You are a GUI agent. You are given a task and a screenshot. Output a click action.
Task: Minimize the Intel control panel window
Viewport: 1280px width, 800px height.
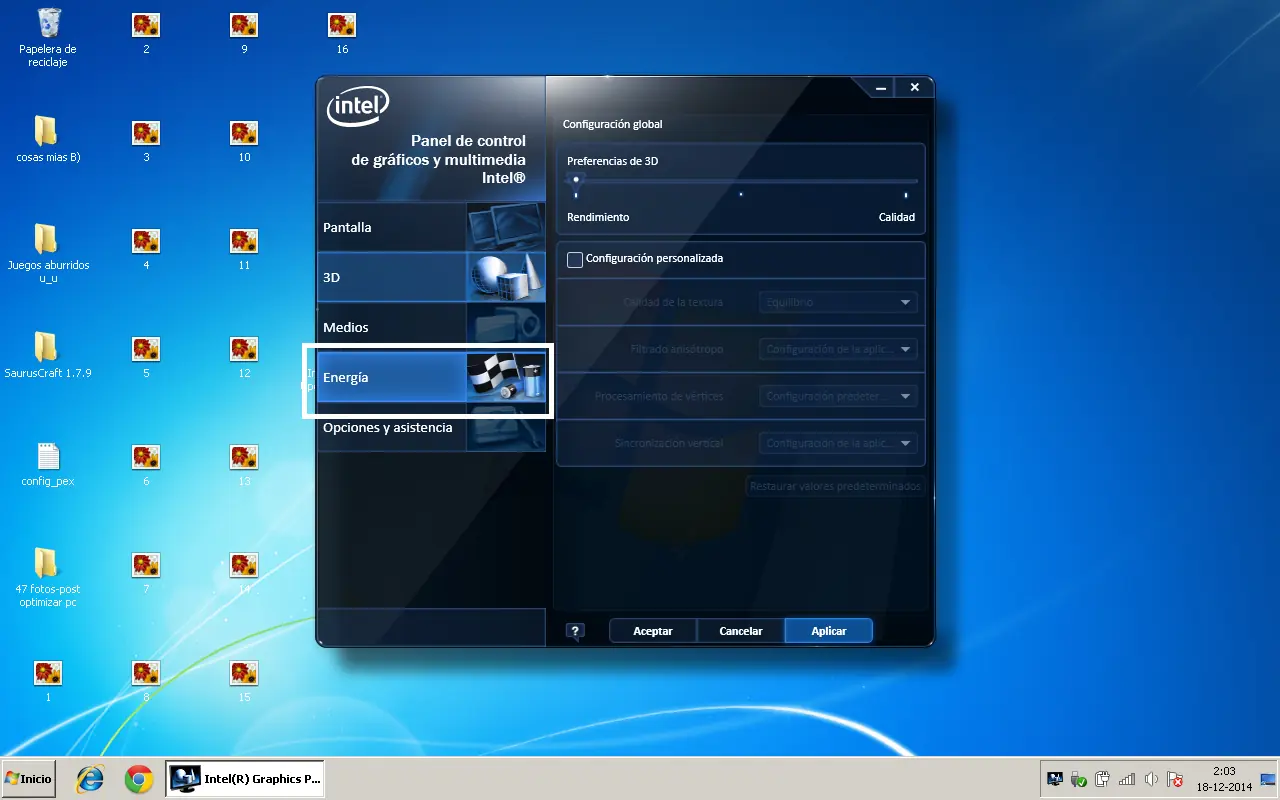(x=881, y=88)
